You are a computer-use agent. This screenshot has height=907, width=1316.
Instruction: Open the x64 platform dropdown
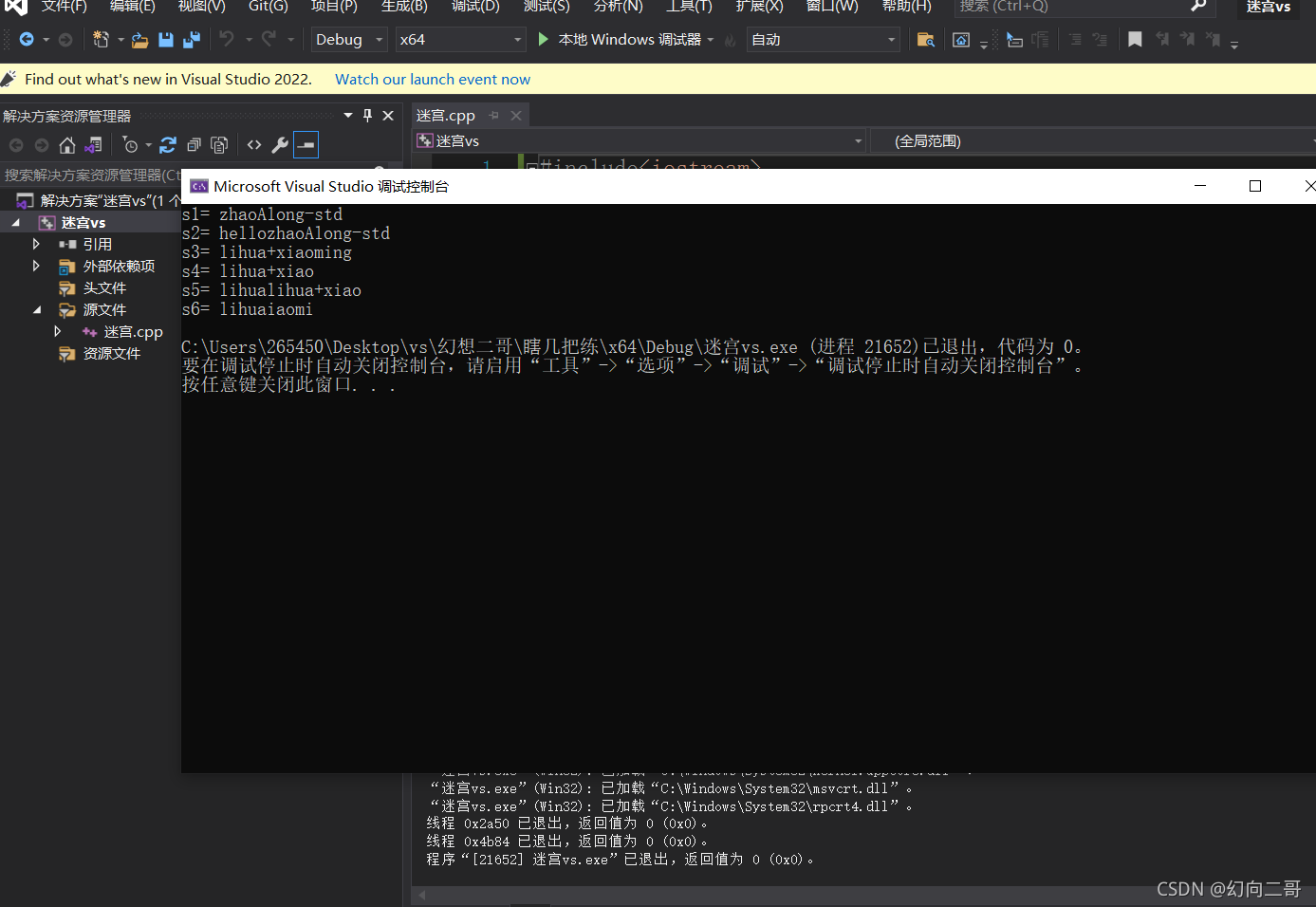(461, 40)
